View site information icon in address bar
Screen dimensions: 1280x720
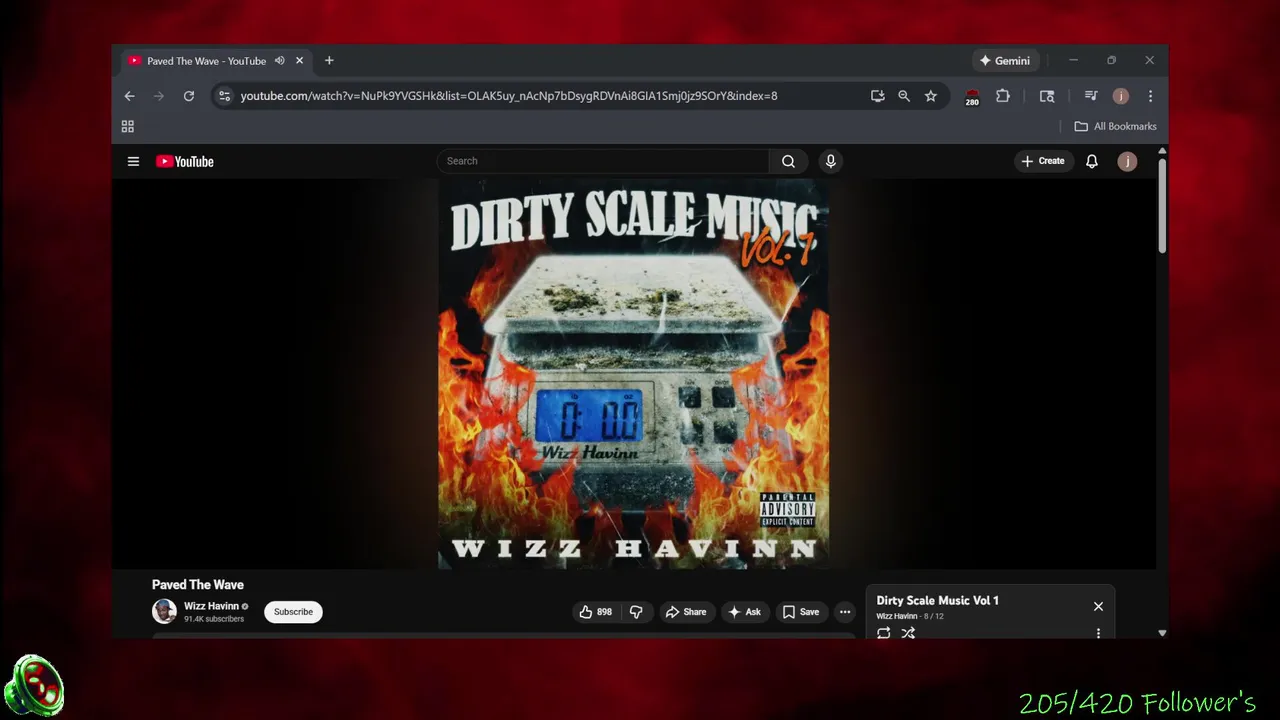point(224,96)
